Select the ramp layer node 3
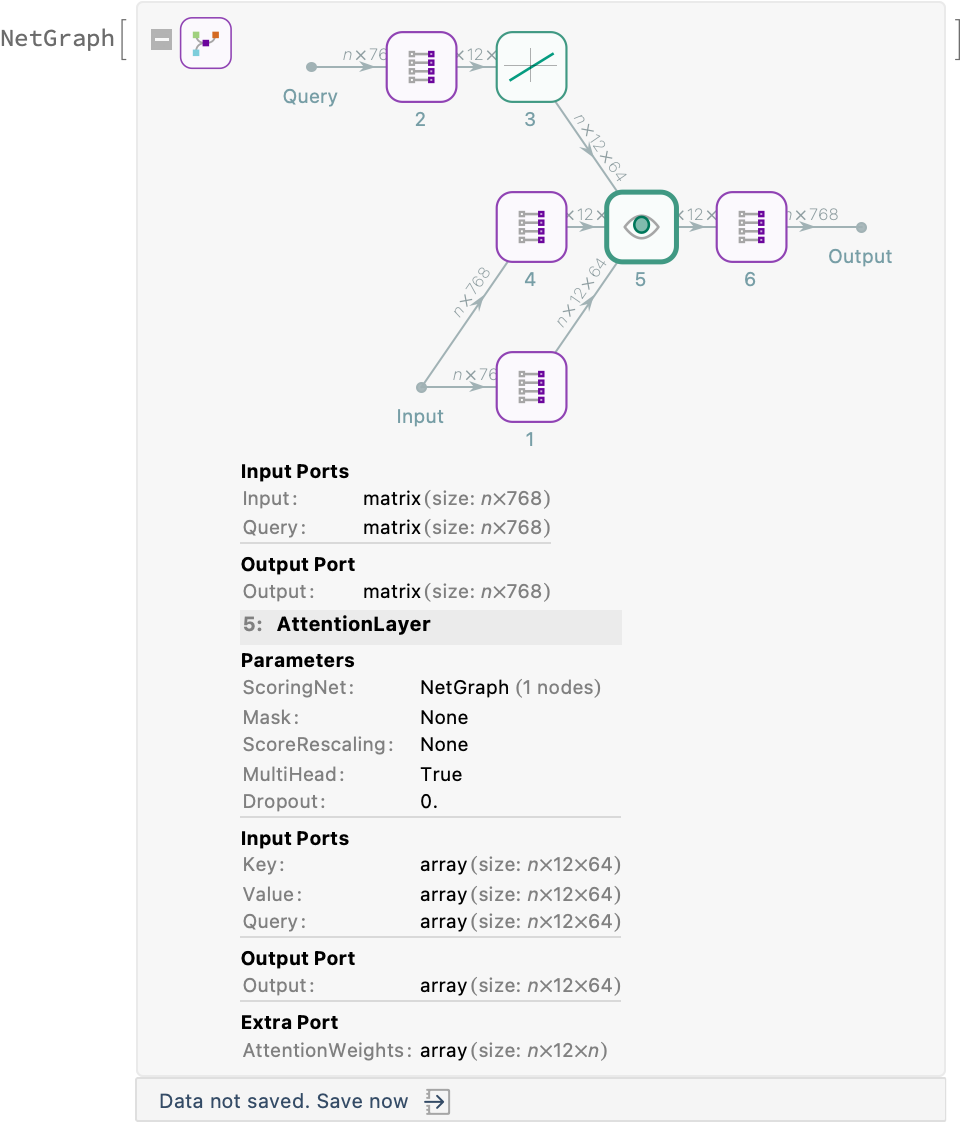 (531, 67)
